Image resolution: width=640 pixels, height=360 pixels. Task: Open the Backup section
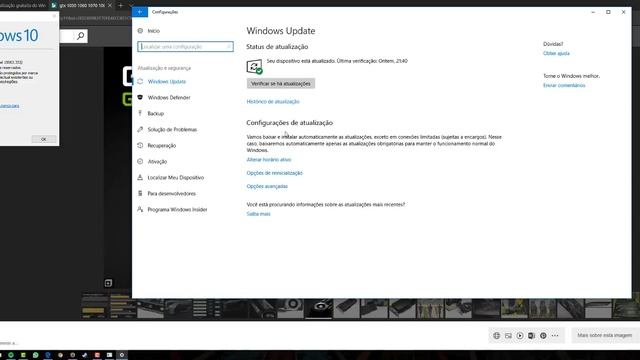point(156,113)
